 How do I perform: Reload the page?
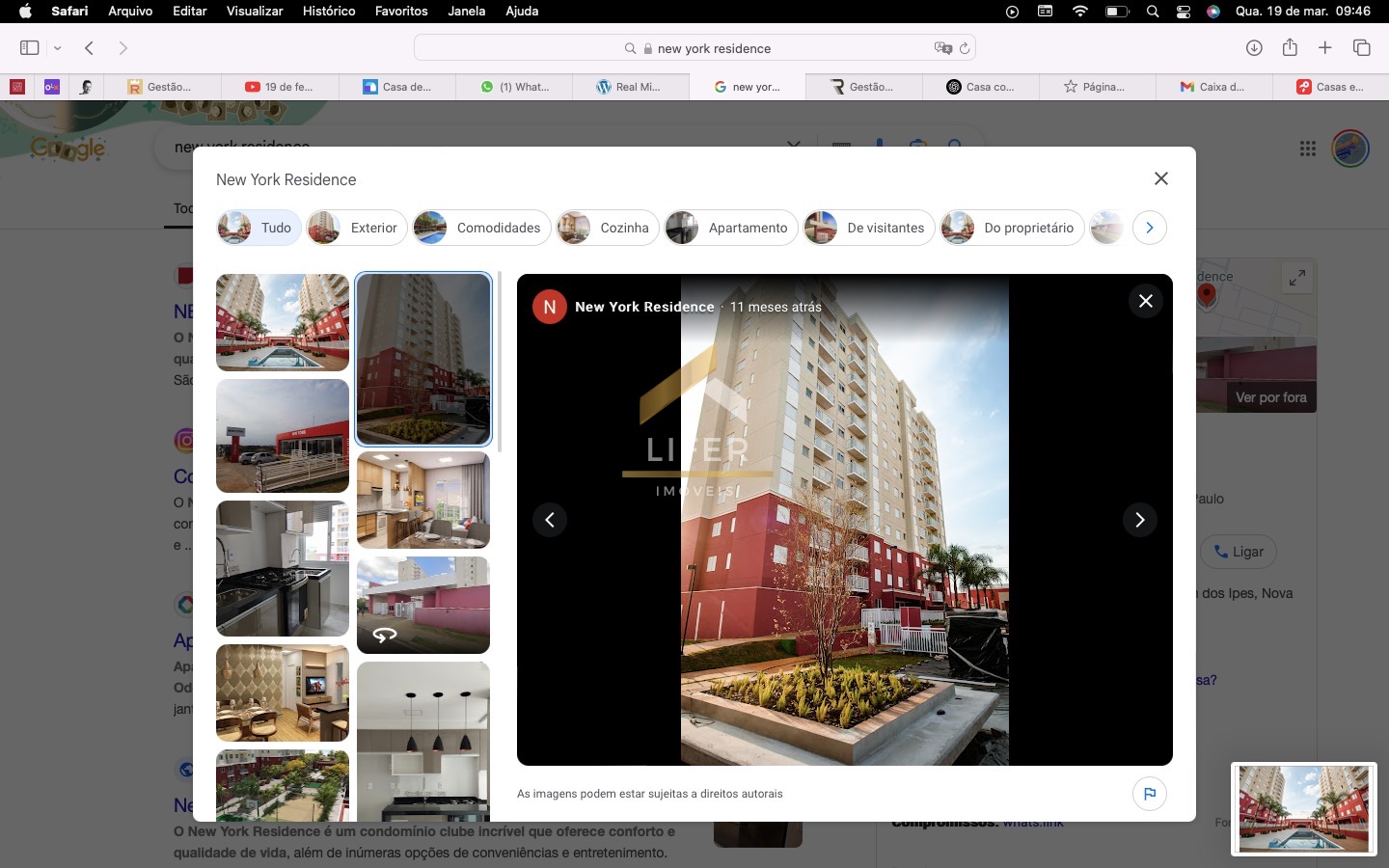[x=965, y=48]
